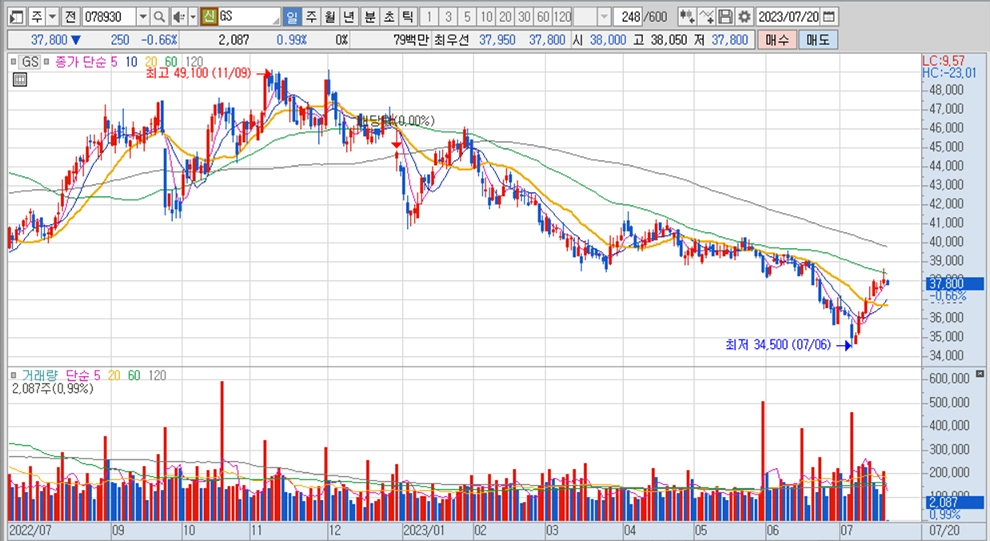Screen dimensions: 990x541
Task: Toggle the small square before GS label
Action: click(x=14, y=62)
